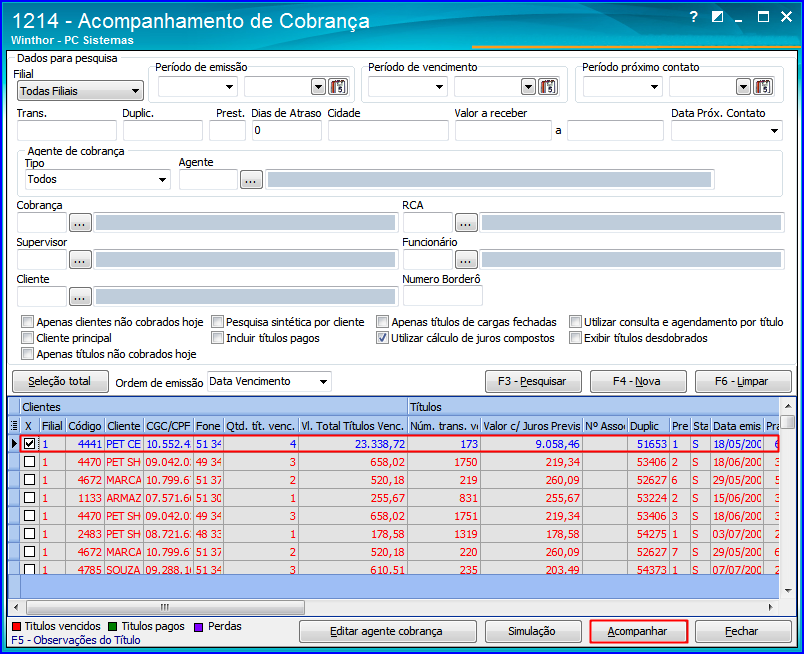The height and width of the screenshot is (654, 804).
Task: Open the calendar icon in Período de emissão
Action: tap(338, 87)
